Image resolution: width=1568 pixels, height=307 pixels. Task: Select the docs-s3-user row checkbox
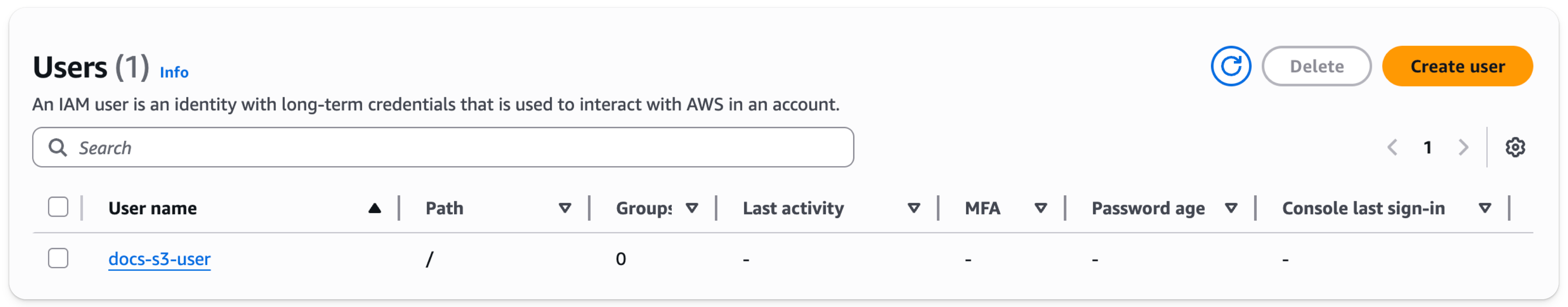(58, 259)
